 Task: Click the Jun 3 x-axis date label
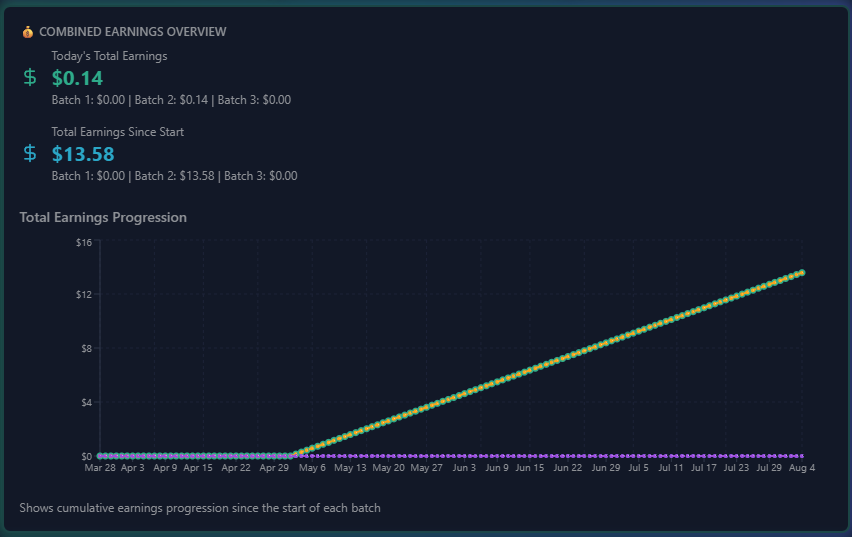(464, 467)
